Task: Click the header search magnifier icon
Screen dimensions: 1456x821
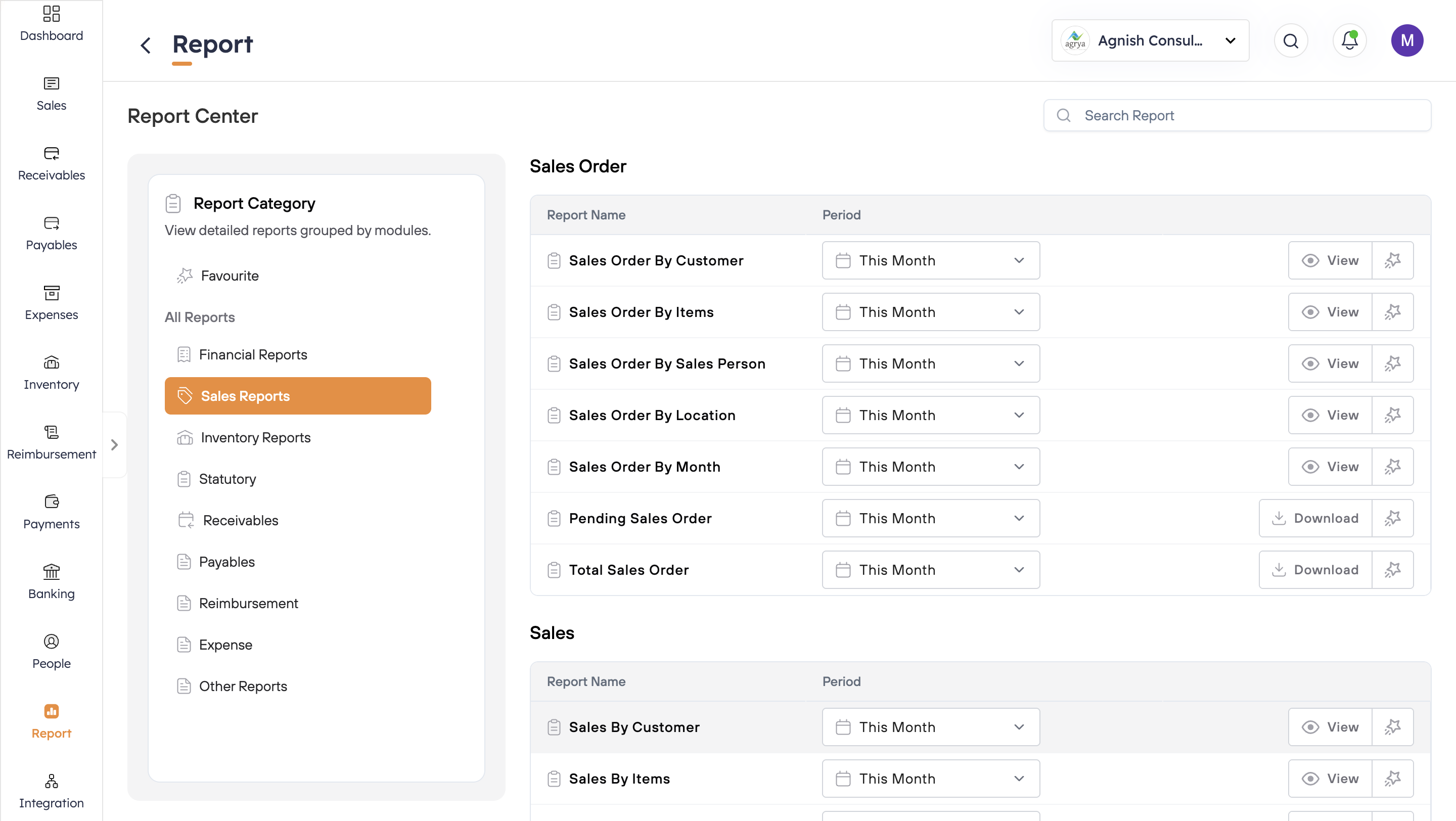Action: click(x=1290, y=40)
